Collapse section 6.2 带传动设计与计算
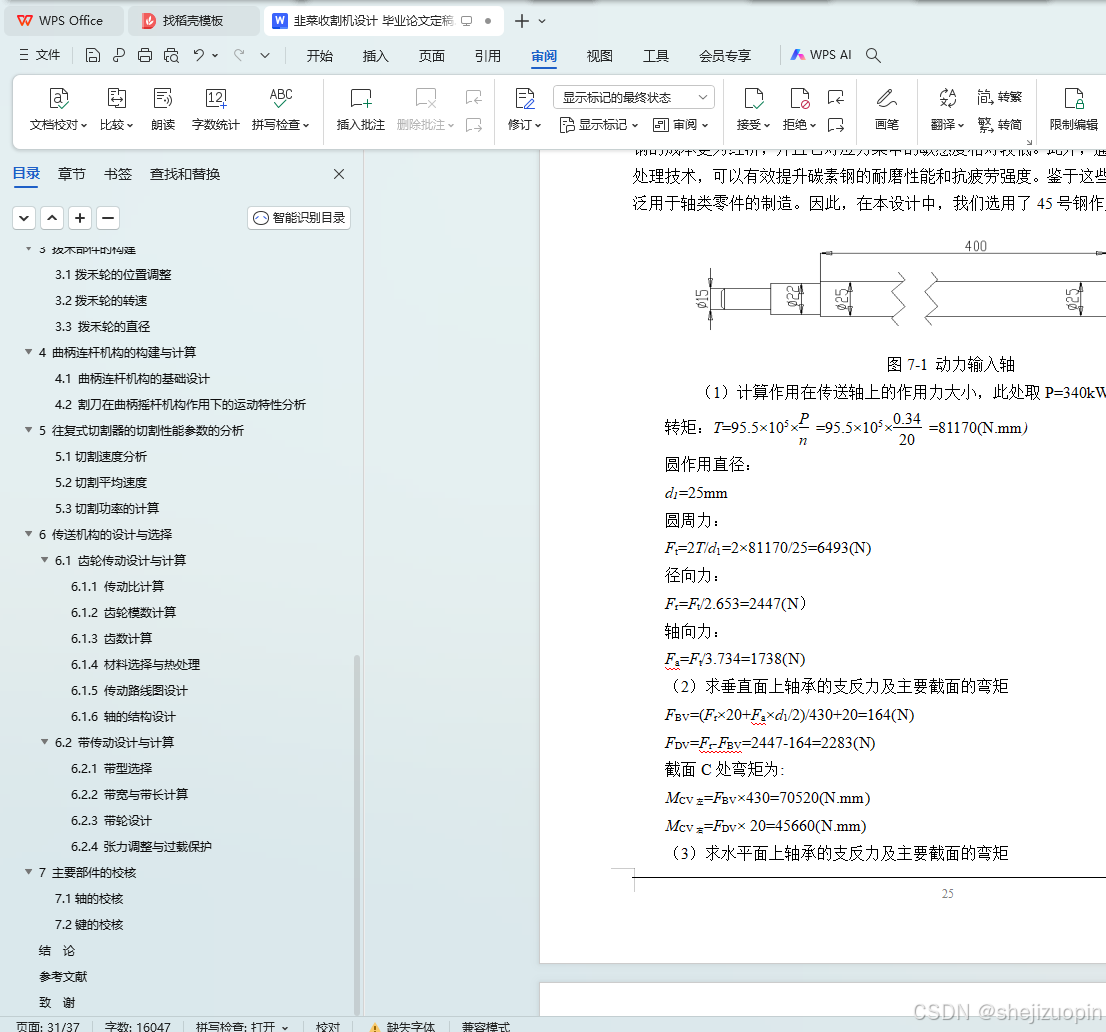 coord(44,741)
